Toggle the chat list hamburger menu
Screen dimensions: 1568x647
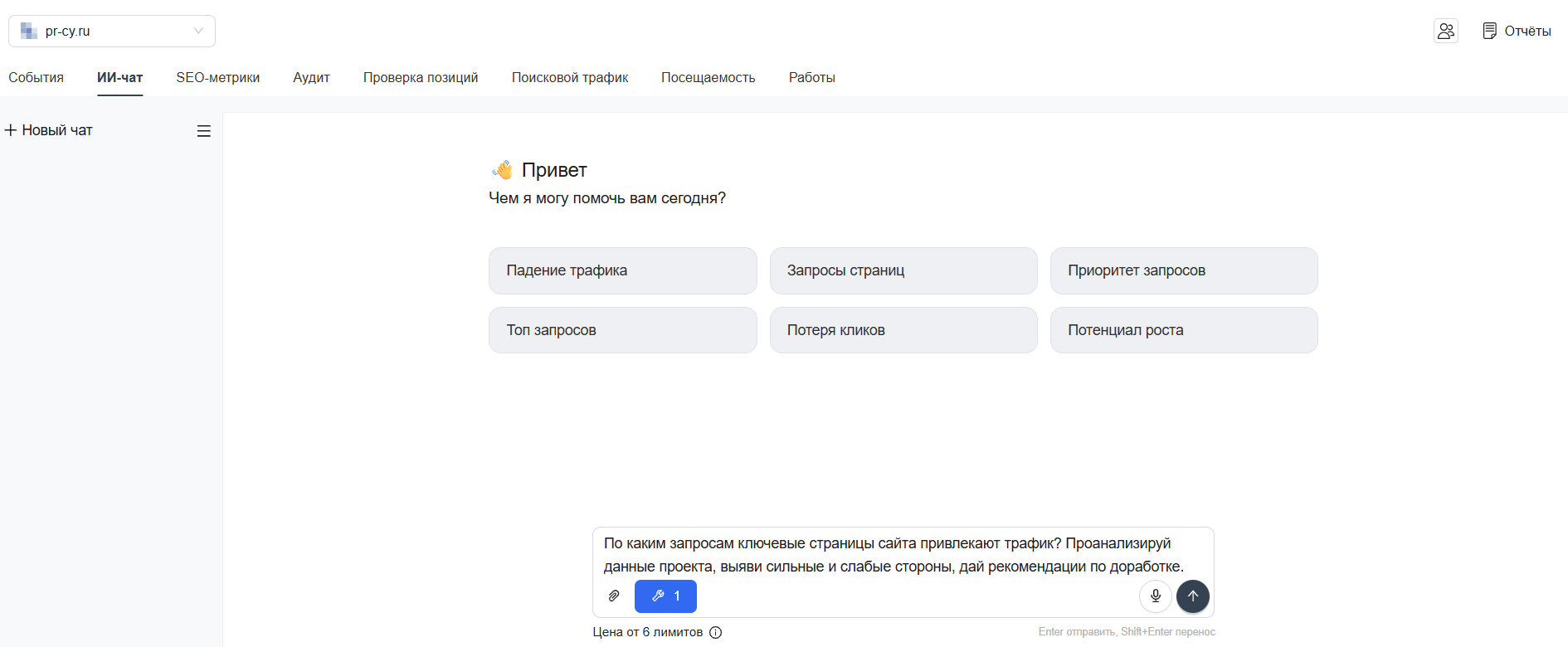[x=204, y=131]
